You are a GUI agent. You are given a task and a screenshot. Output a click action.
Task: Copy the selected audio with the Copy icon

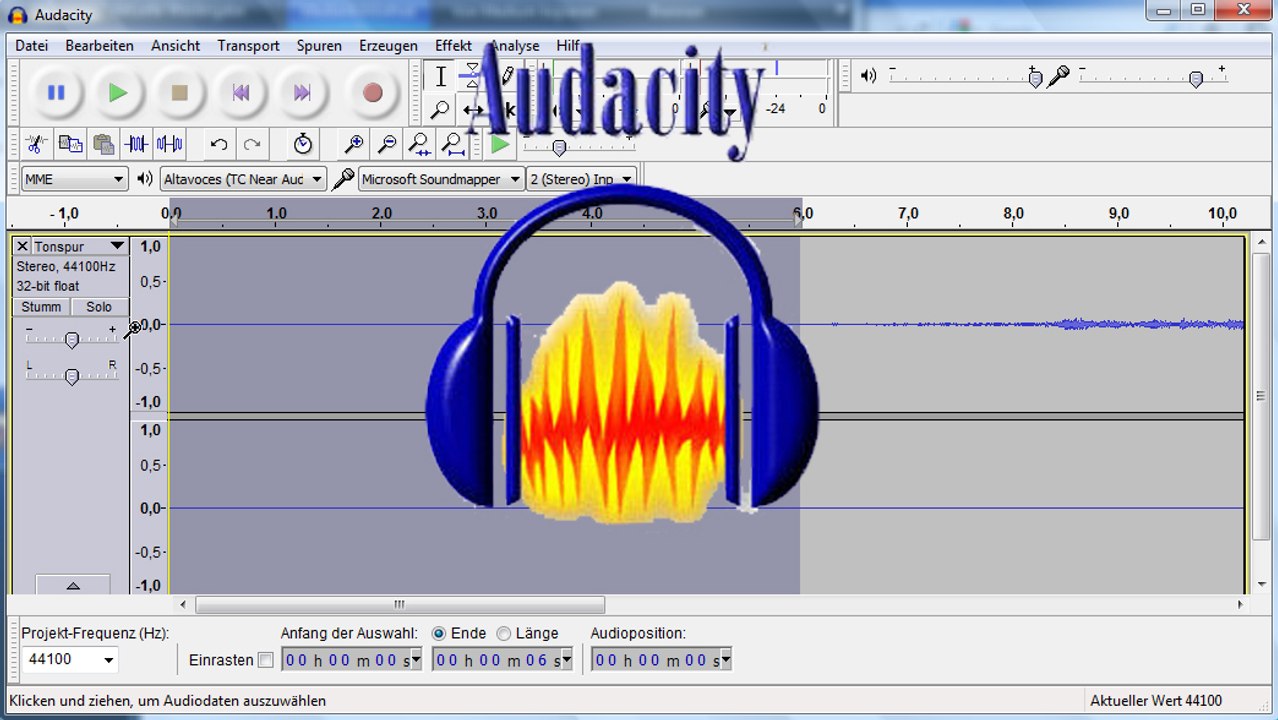click(70, 144)
